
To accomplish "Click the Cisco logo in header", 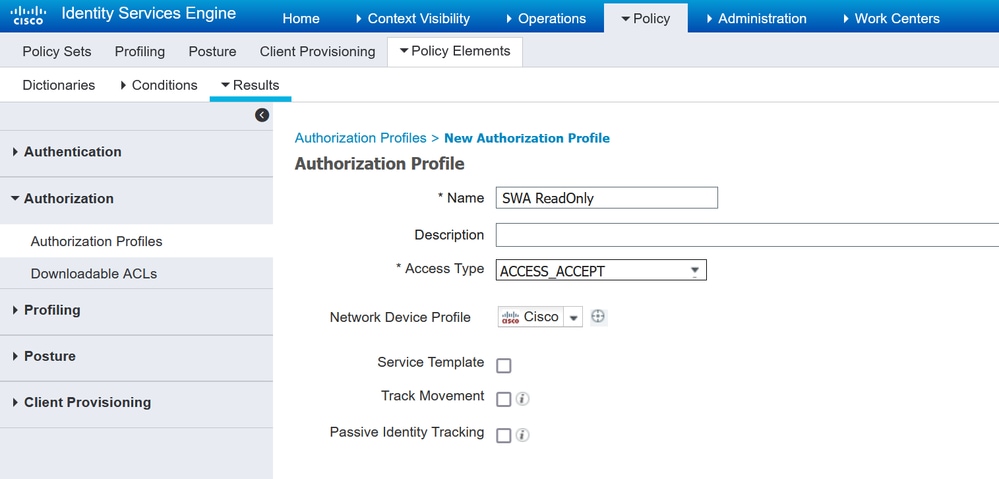I will (28, 15).
